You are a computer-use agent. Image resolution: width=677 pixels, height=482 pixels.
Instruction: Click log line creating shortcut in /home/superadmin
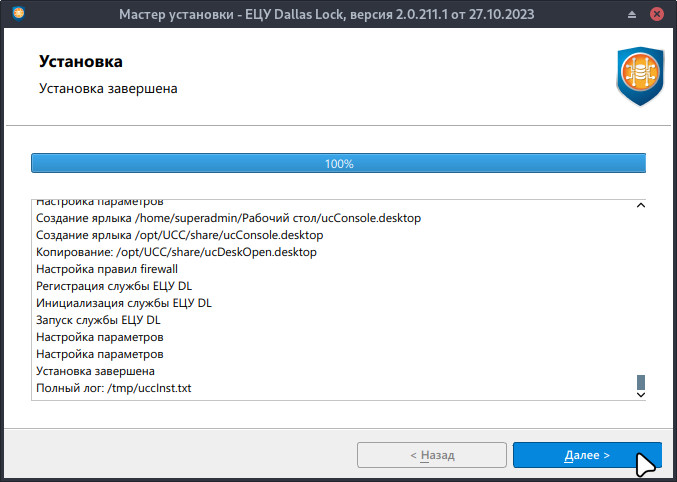228,218
